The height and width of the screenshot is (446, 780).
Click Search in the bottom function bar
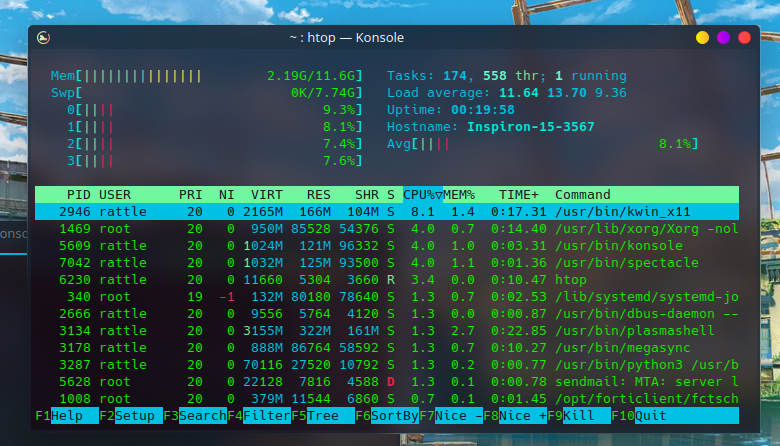coord(202,416)
